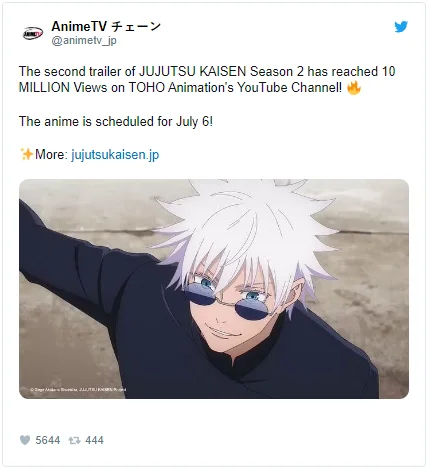
Task: Select the July 6 schedule sentence
Action: pos(116,121)
